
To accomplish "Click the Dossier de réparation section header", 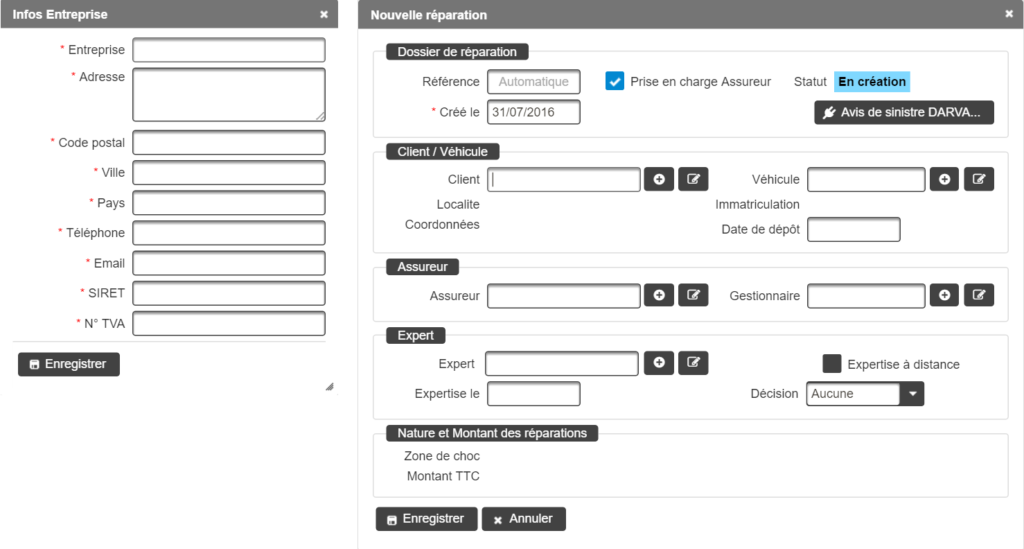I will [457, 52].
